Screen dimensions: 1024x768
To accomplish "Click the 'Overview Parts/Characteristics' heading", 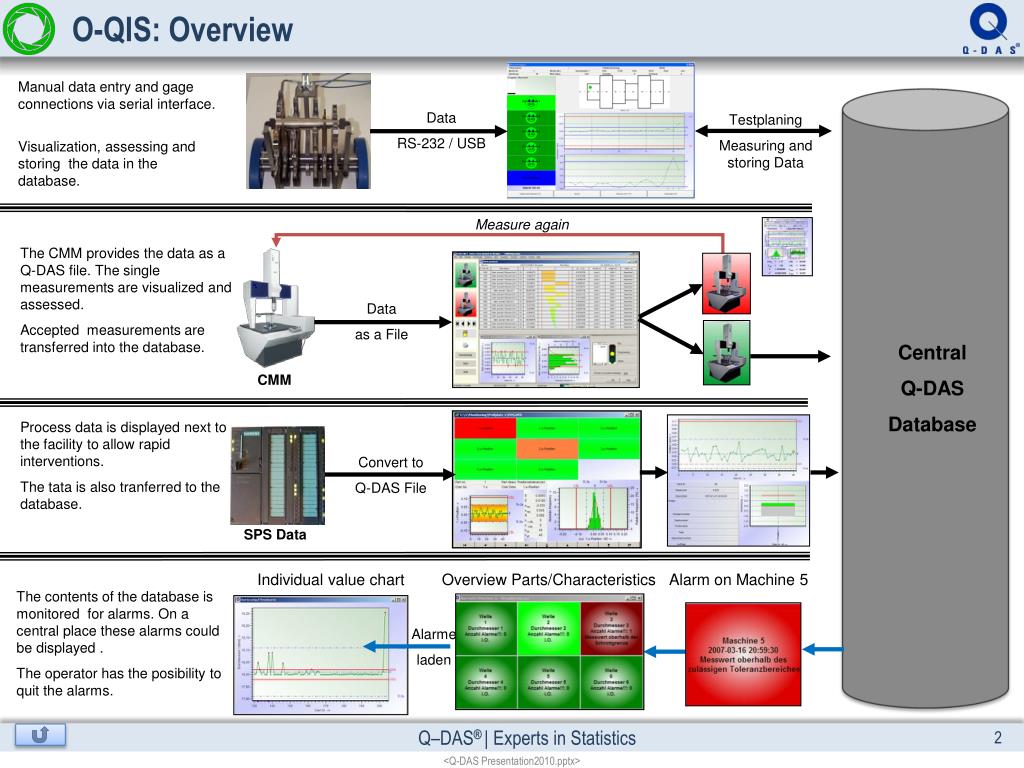I will point(548,580).
